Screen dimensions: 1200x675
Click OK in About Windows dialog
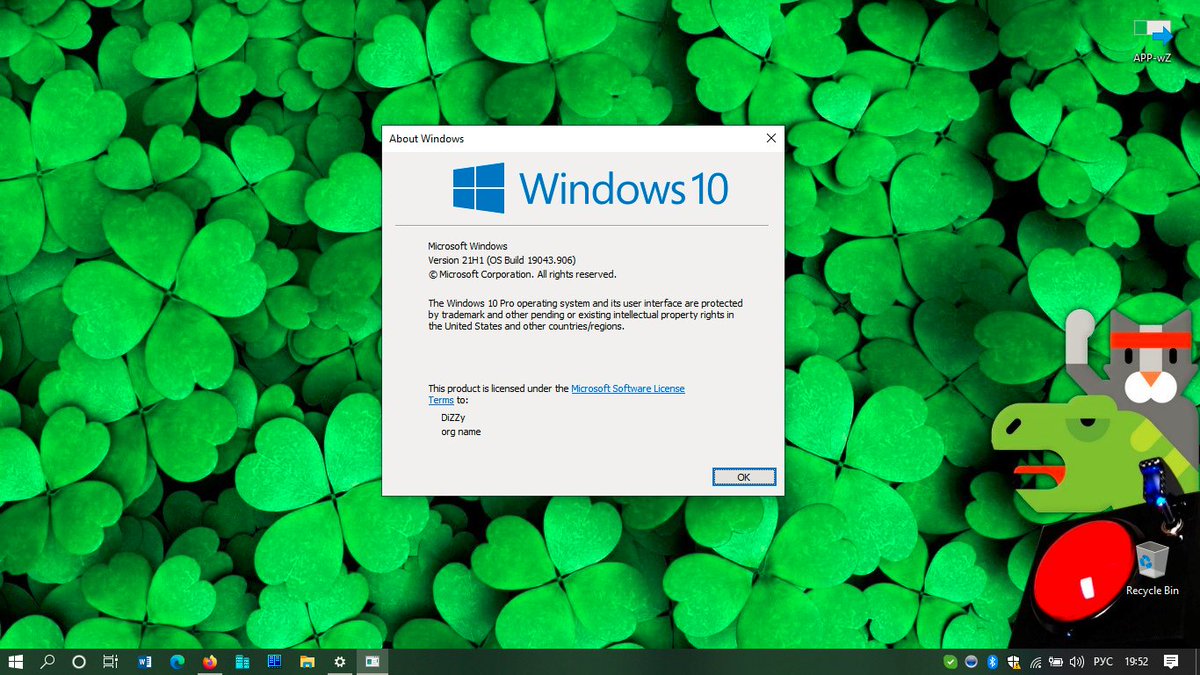(744, 477)
